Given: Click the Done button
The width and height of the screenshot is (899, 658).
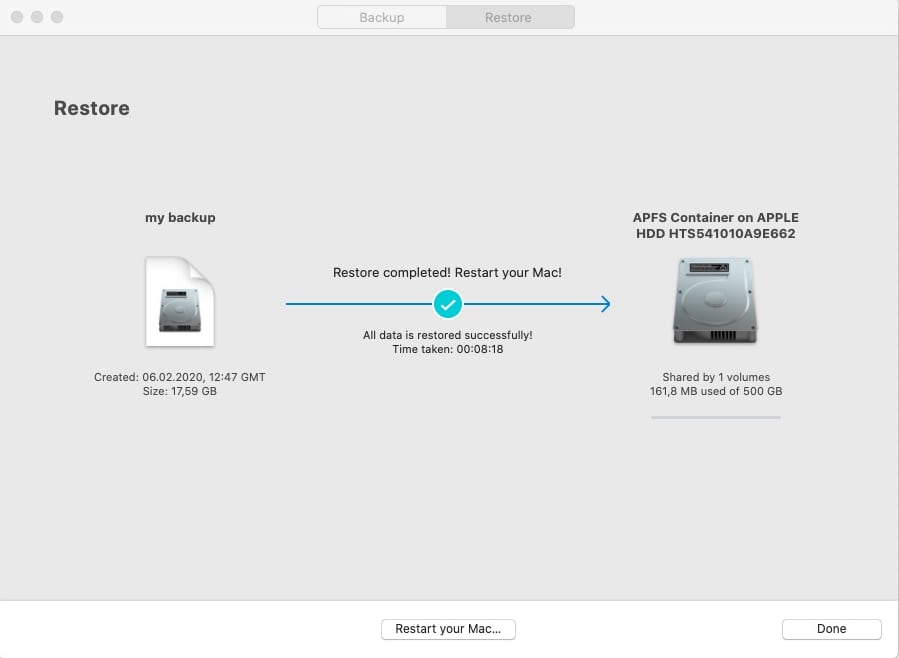Looking at the screenshot, I should click(831, 629).
